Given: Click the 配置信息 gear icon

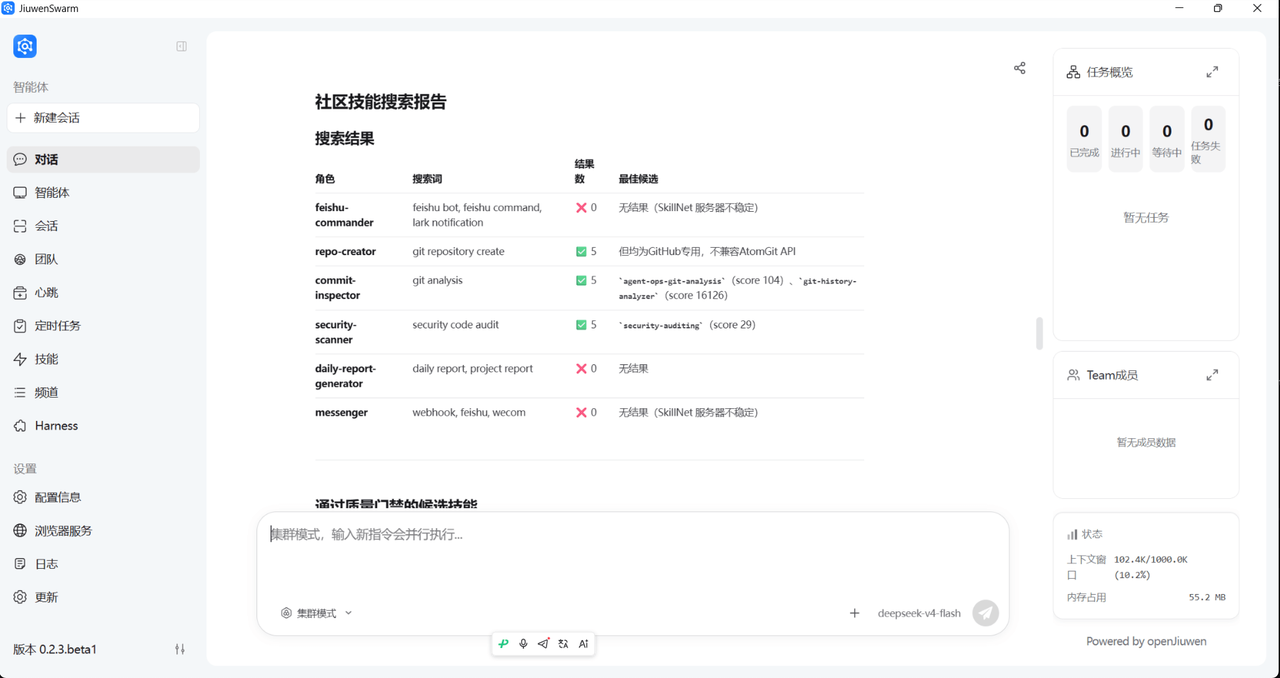Looking at the screenshot, I should click(x=20, y=497).
